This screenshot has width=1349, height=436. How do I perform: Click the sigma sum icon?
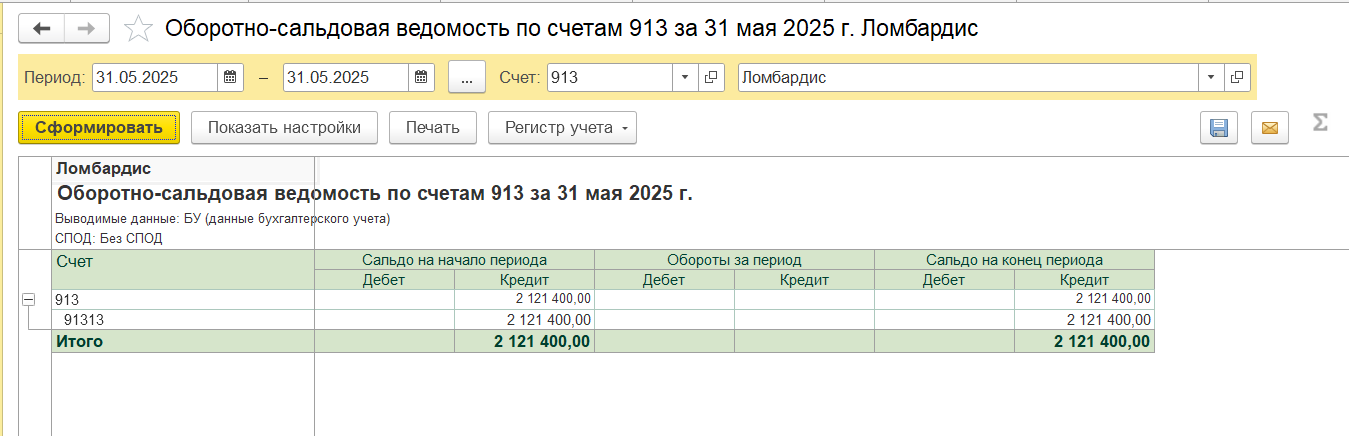(1320, 123)
